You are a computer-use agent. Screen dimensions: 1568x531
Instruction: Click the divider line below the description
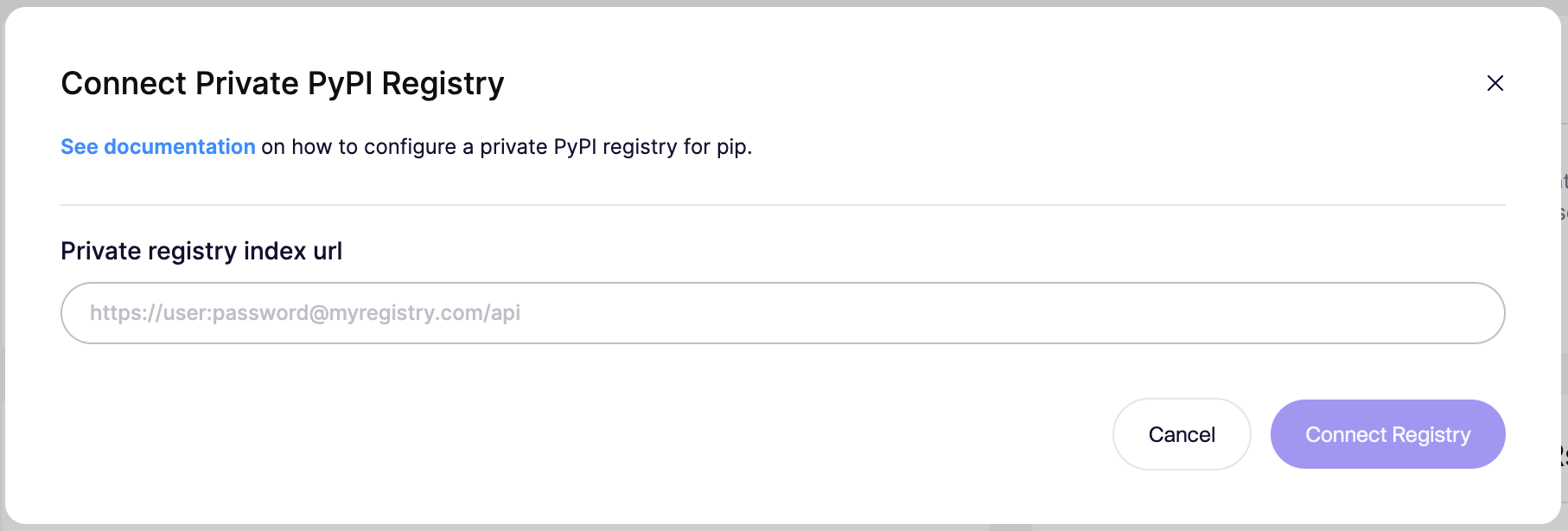782,205
